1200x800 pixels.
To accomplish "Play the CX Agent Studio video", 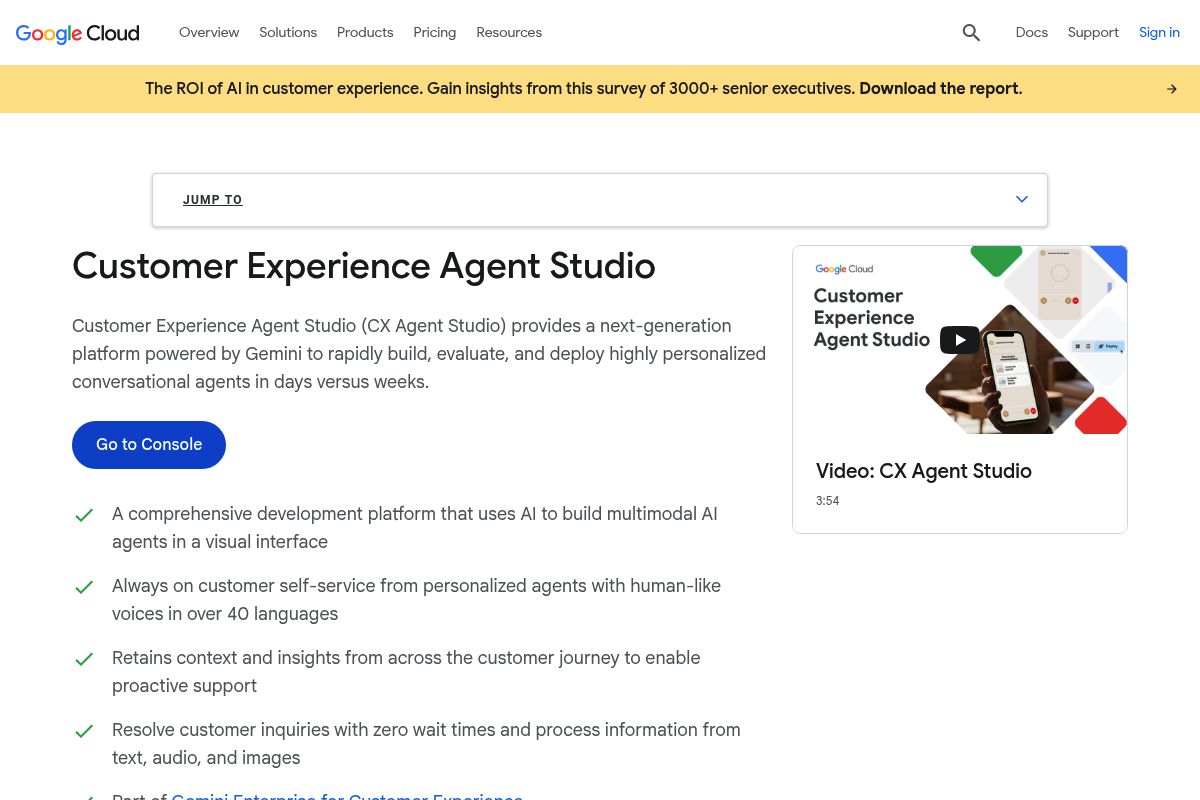I will (x=959, y=340).
